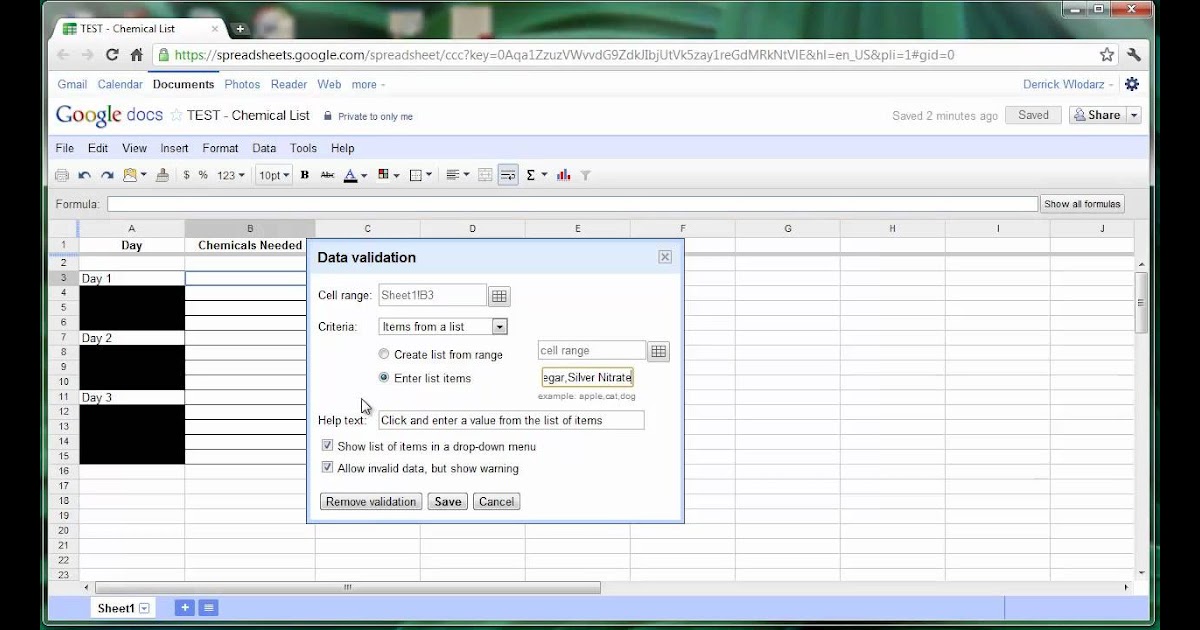Select Enter list items option
This screenshot has height=630, width=1200.
click(x=384, y=378)
